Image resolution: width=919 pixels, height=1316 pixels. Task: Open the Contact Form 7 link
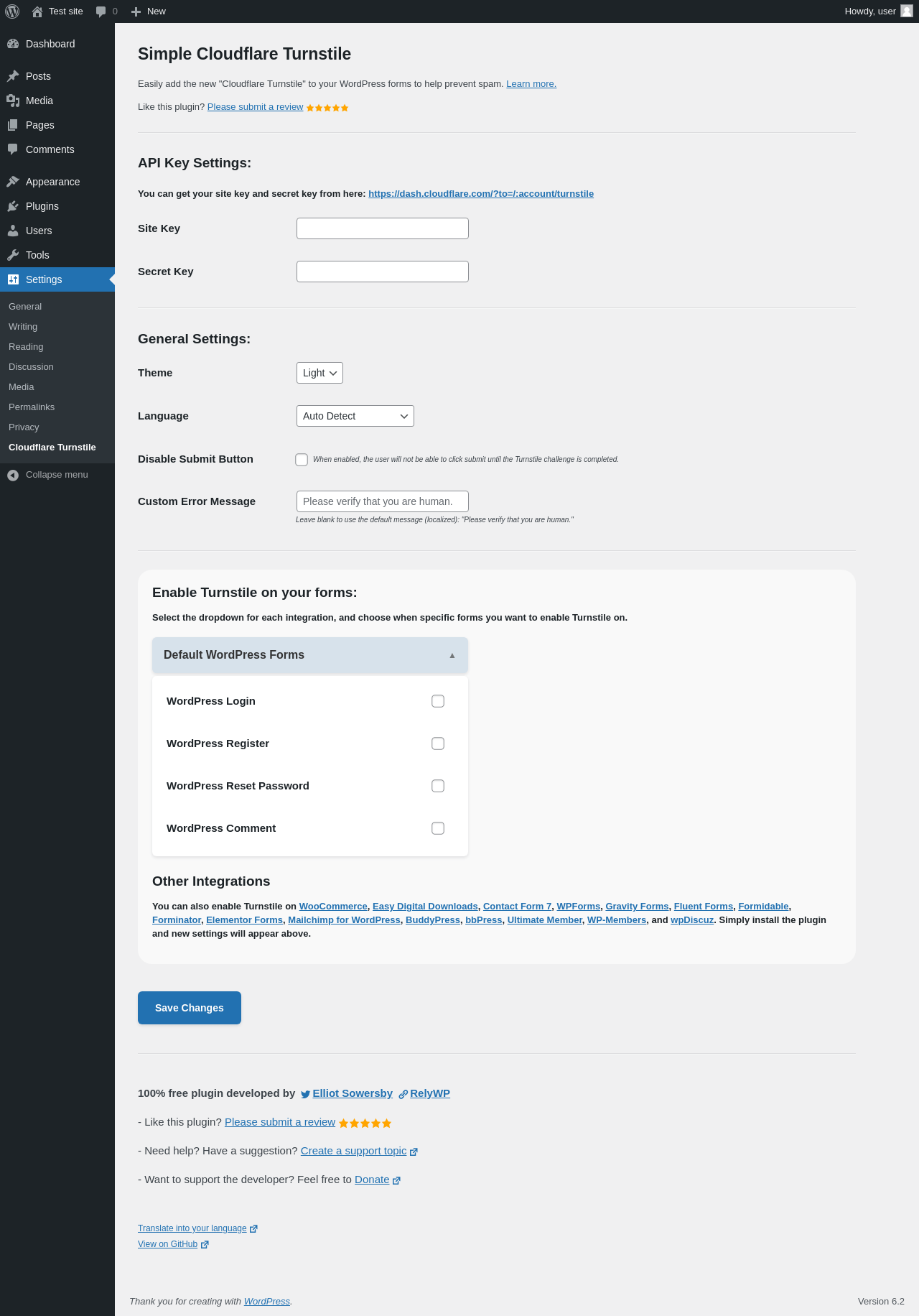(x=518, y=907)
